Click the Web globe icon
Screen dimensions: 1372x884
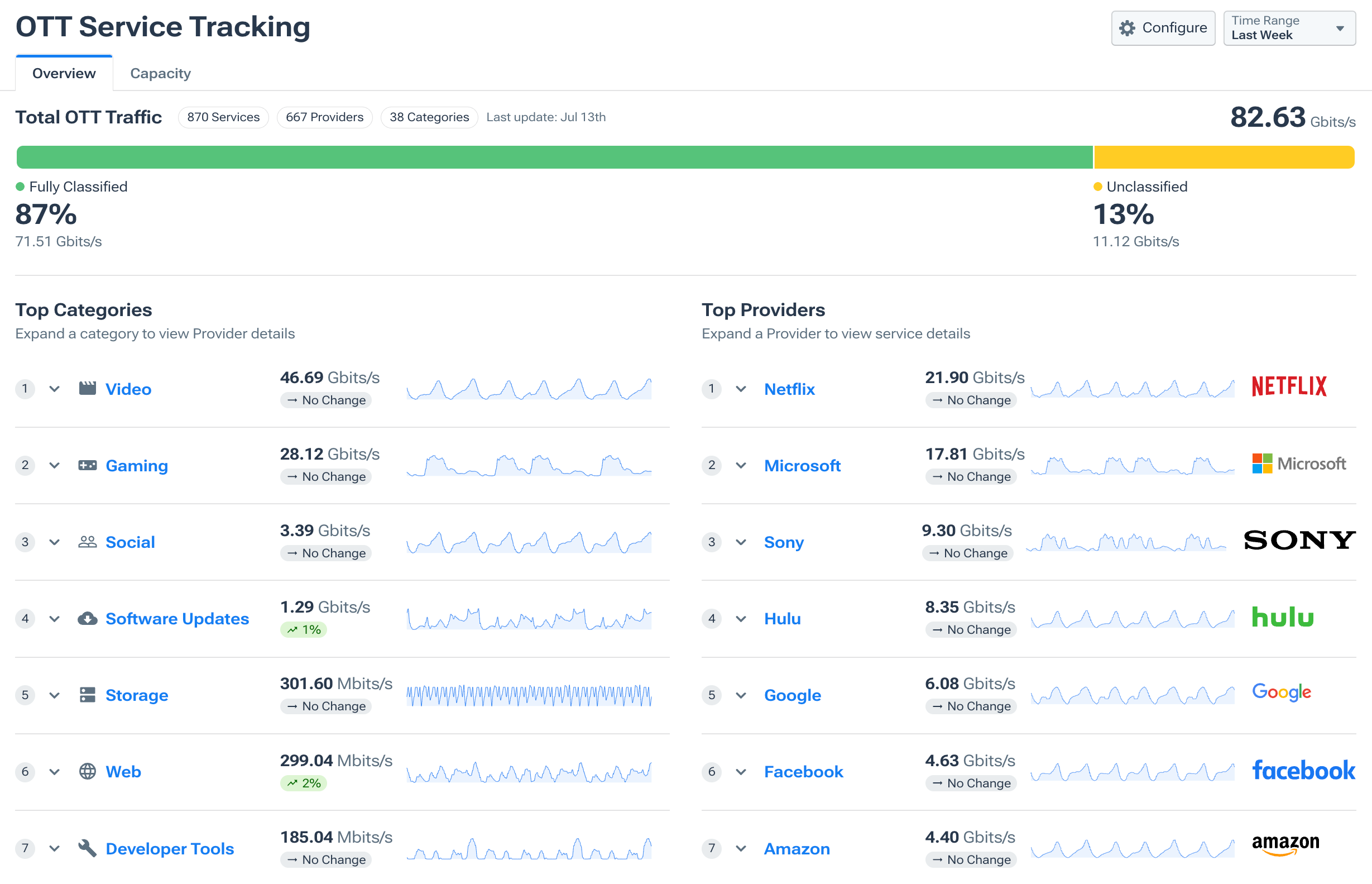tap(87, 772)
